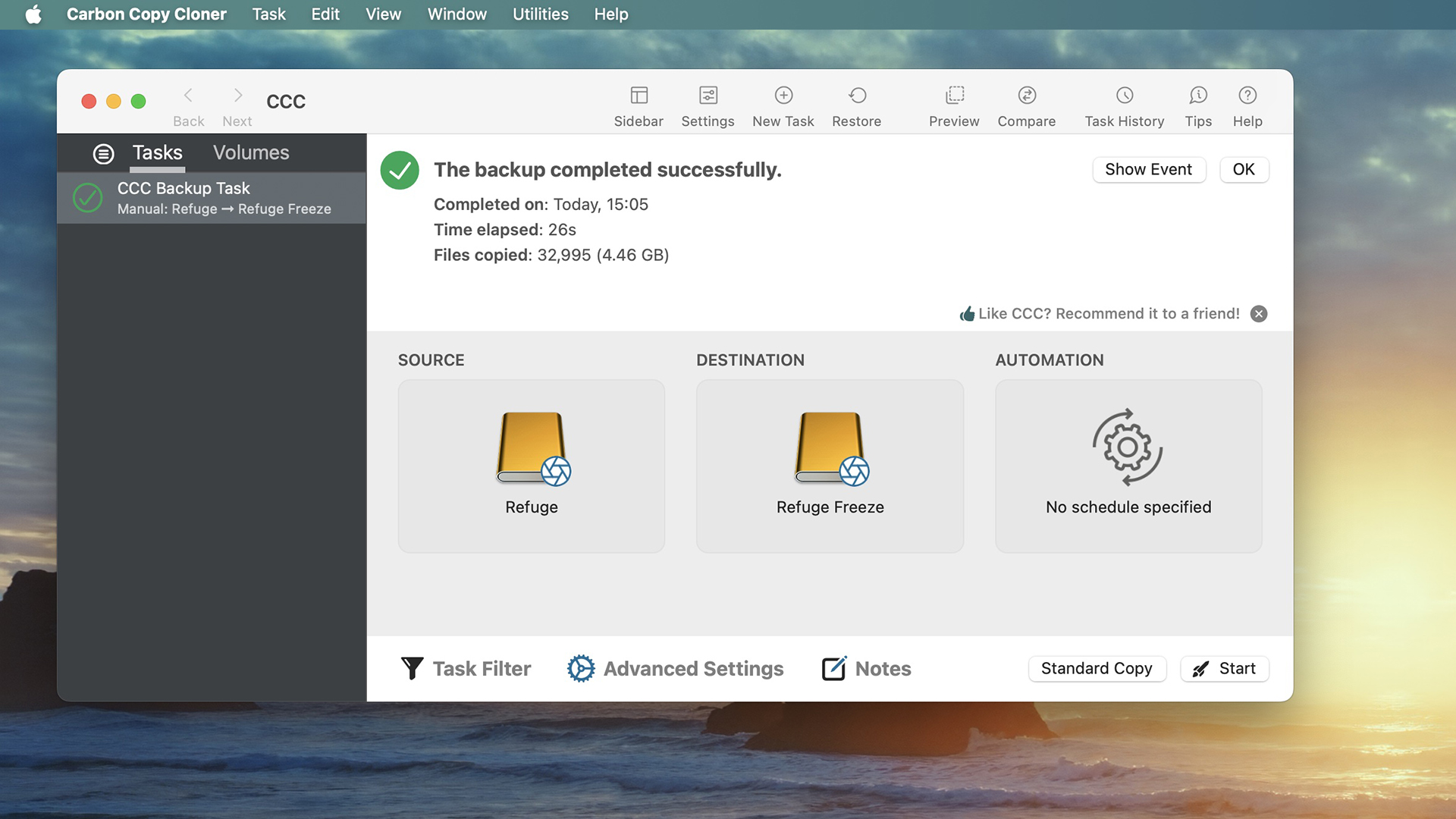
Task: Open the Tips toolbar icon
Action: pyautogui.click(x=1198, y=96)
